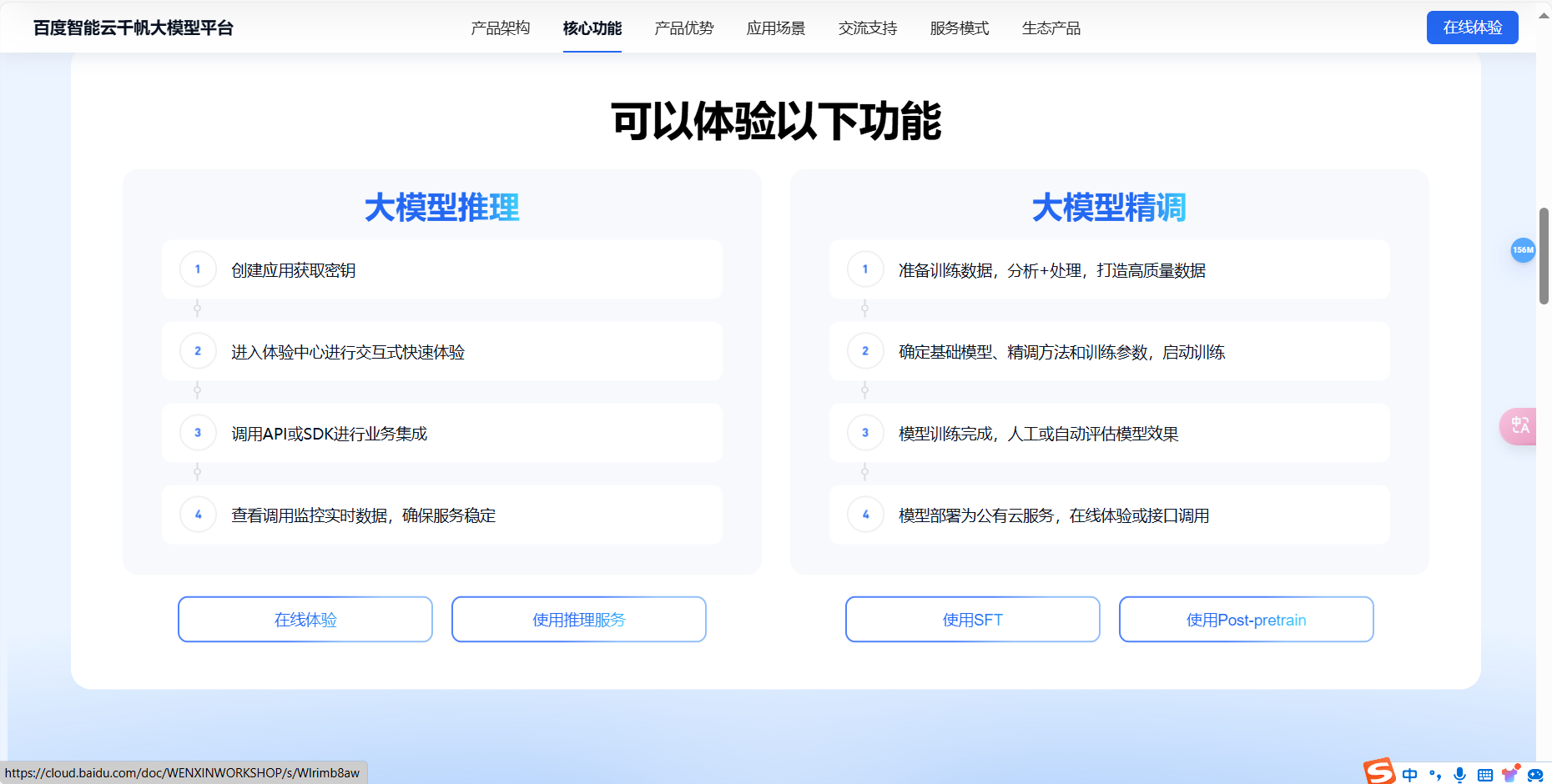Click the comma punctuation icon in the tray
1552x784 pixels.
click(1435, 774)
